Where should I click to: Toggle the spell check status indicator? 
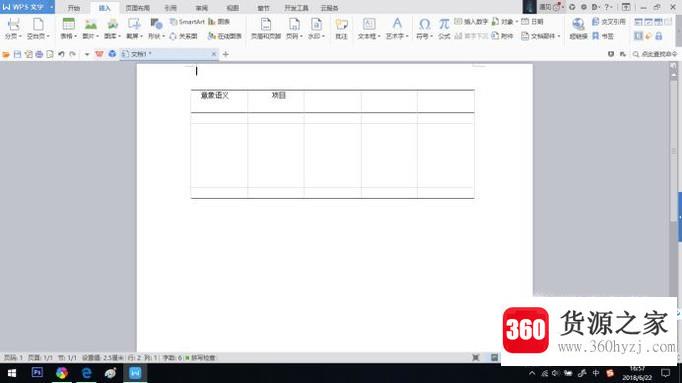pyautogui.click(x=201, y=358)
